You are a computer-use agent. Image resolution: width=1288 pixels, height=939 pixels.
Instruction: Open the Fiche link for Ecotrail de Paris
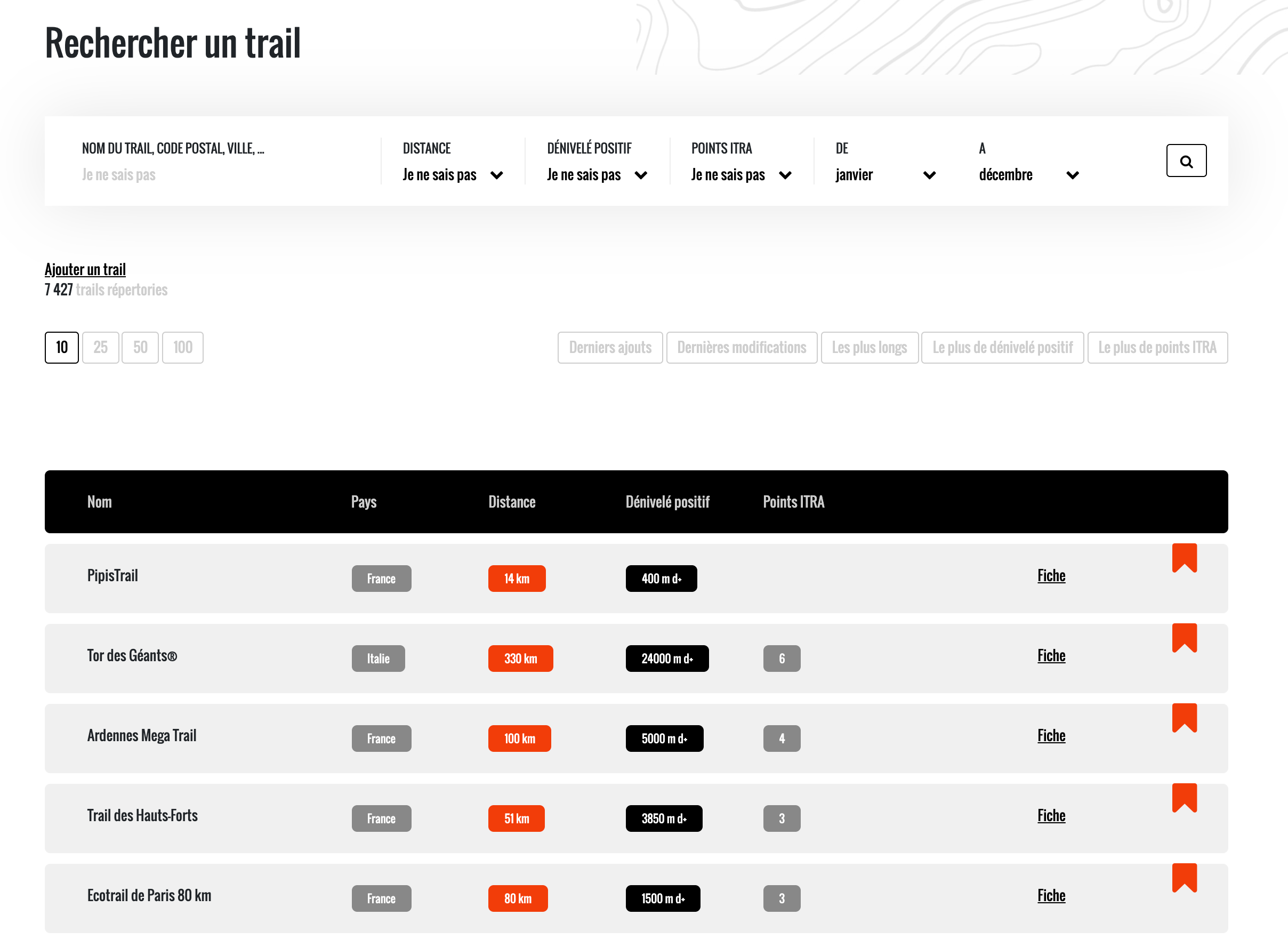point(1051,896)
